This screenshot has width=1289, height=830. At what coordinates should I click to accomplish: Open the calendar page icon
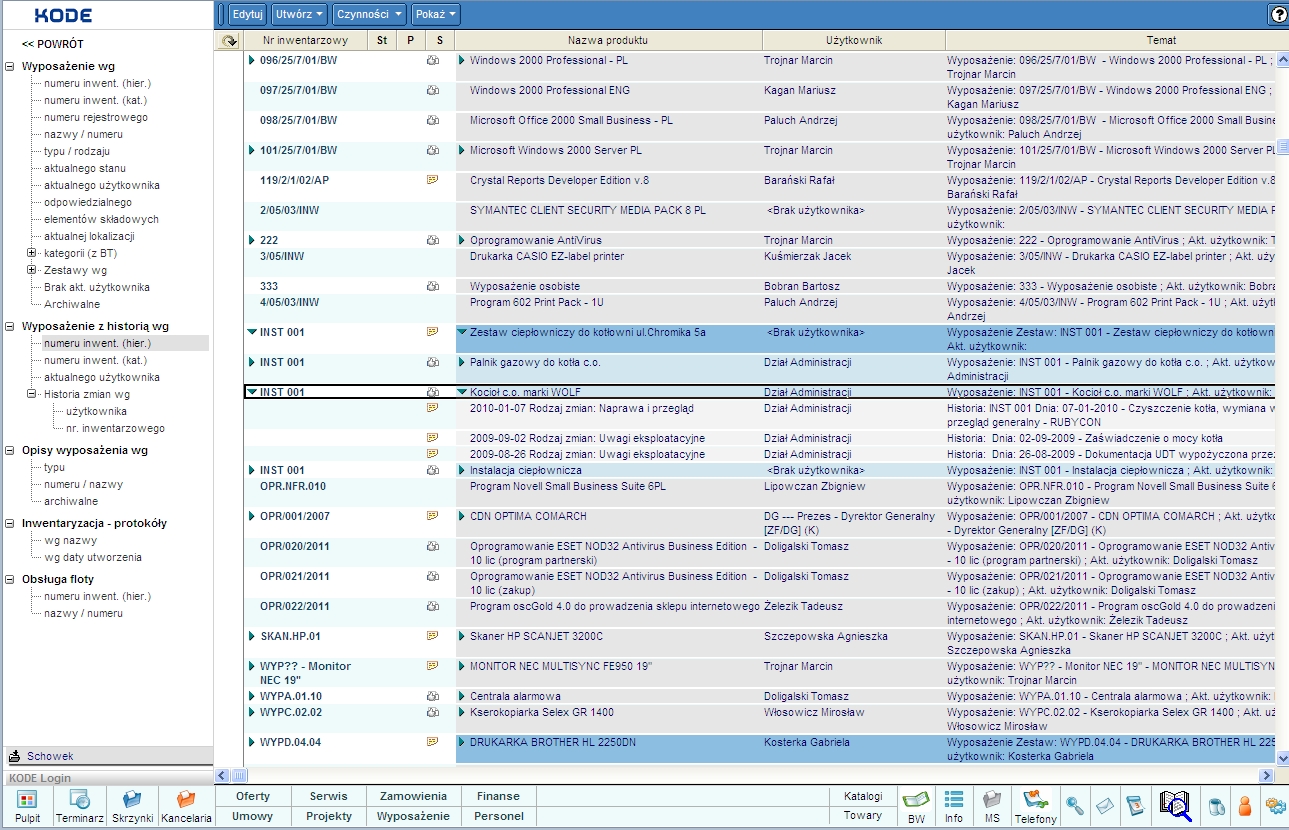coord(1134,805)
